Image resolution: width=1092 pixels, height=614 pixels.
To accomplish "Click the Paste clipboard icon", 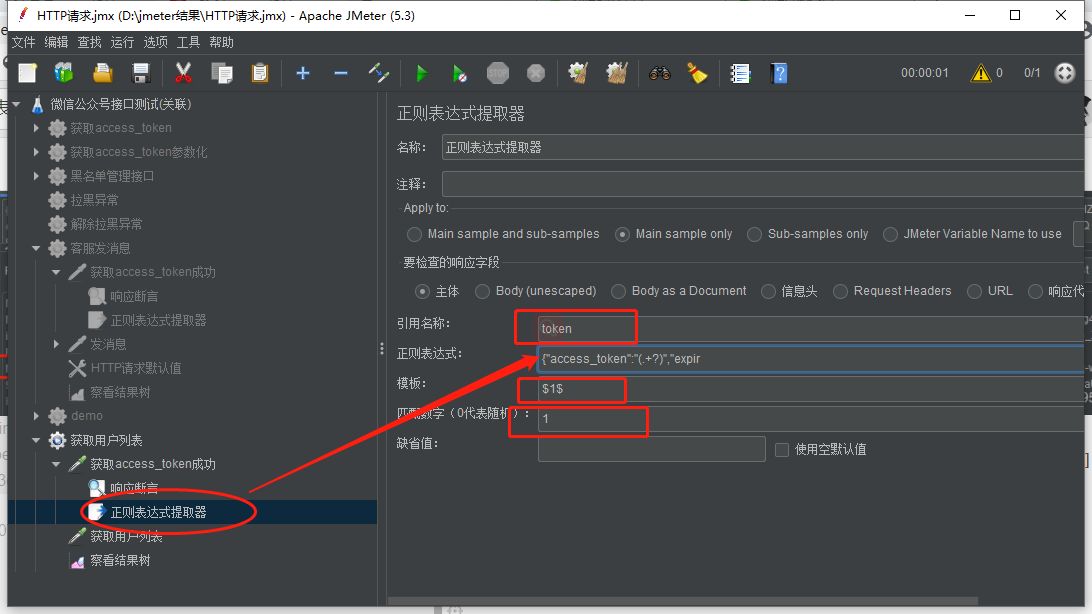I will (x=260, y=73).
